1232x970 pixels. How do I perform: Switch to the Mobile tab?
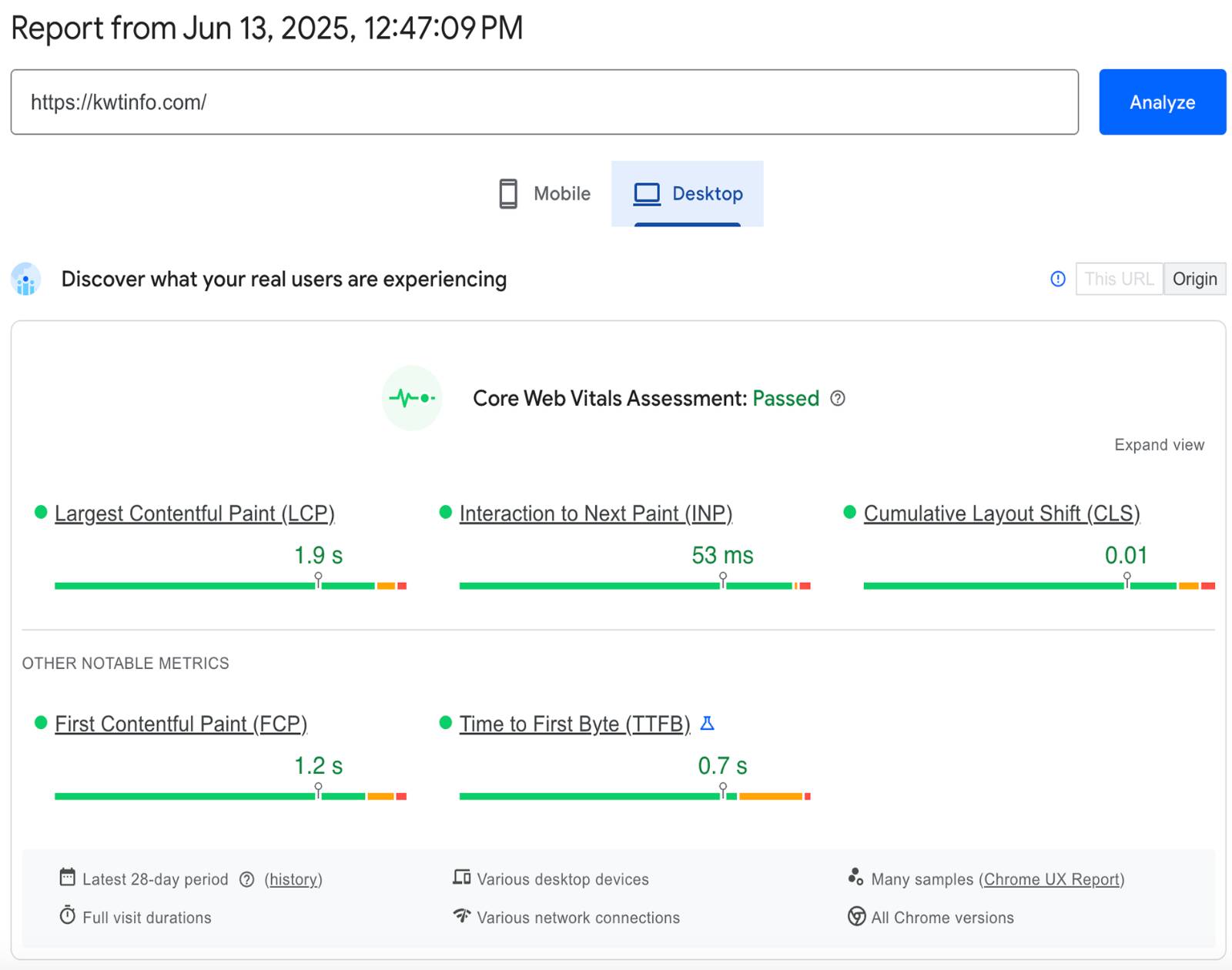point(544,193)
